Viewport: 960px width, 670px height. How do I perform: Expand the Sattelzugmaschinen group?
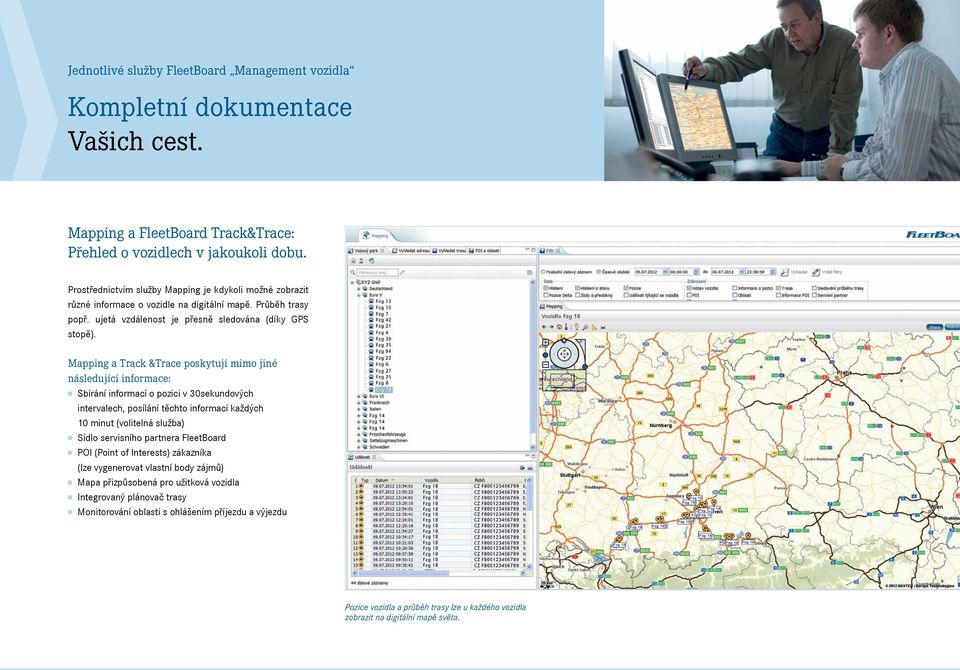pyautogui.click(x=359, y=440)
